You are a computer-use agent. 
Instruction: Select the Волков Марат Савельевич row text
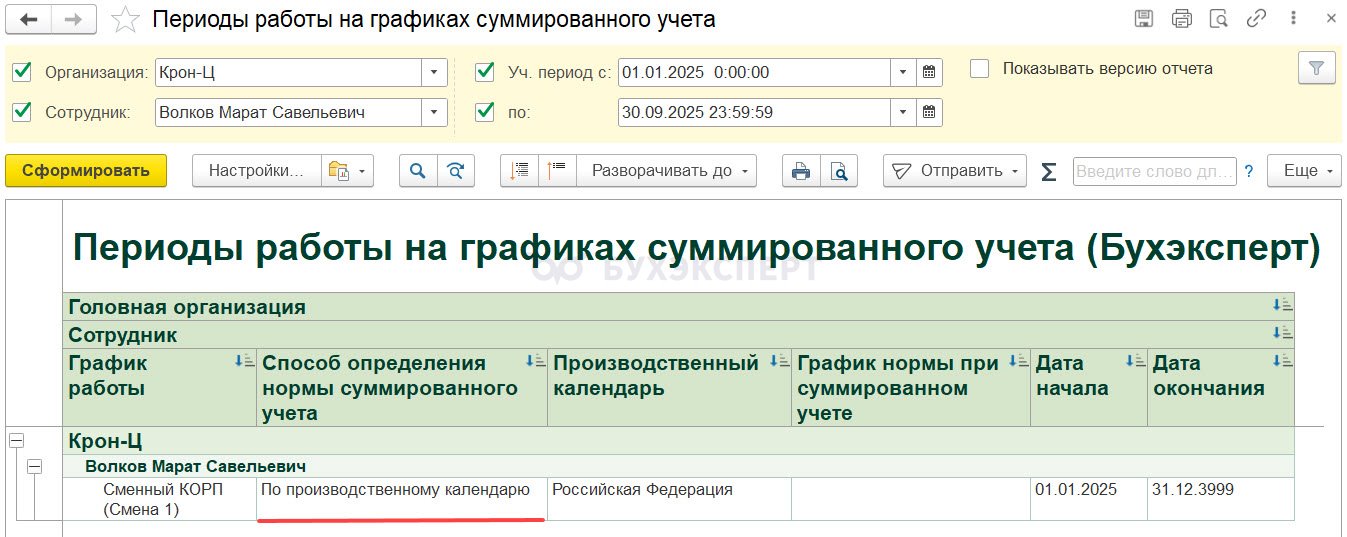click(195, 466)
